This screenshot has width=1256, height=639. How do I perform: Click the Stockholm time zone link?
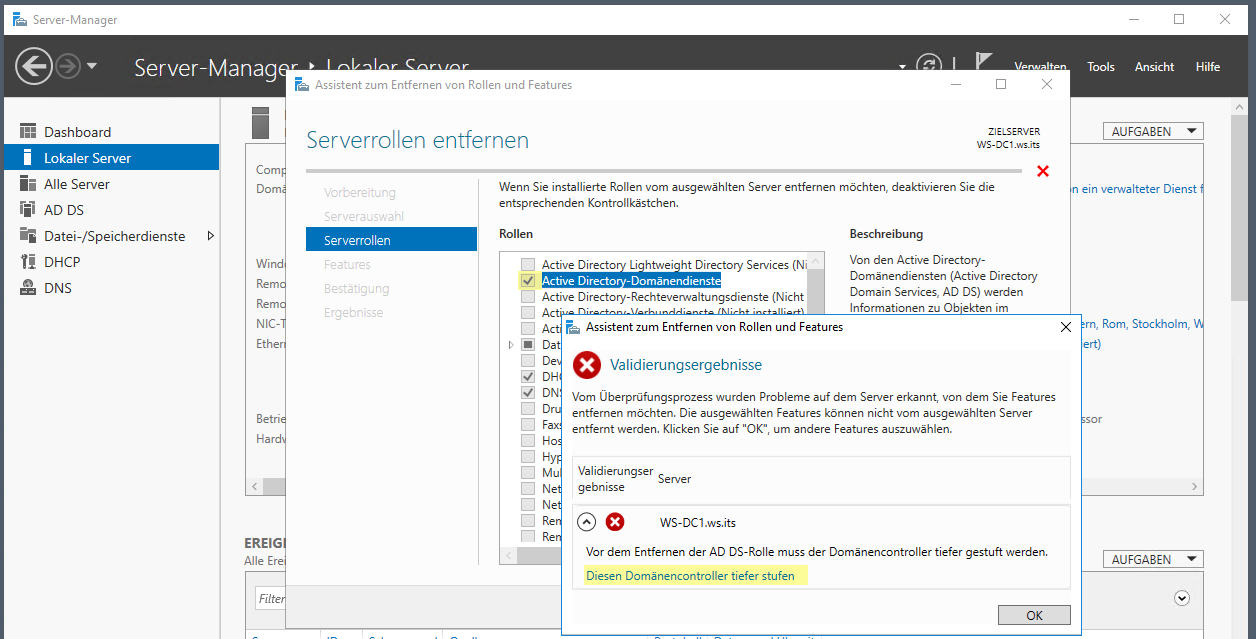click(1161, 324)
